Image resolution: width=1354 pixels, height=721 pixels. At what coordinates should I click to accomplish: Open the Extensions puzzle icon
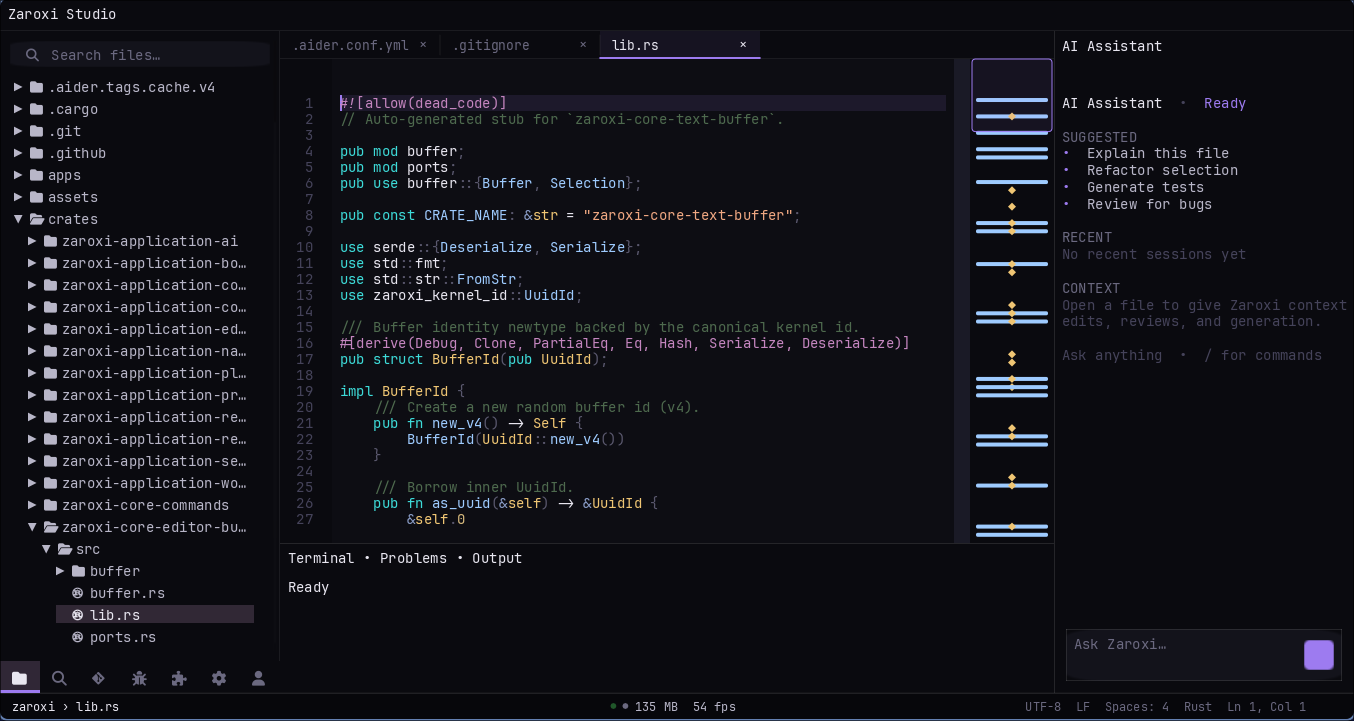(x=179, y=677)
